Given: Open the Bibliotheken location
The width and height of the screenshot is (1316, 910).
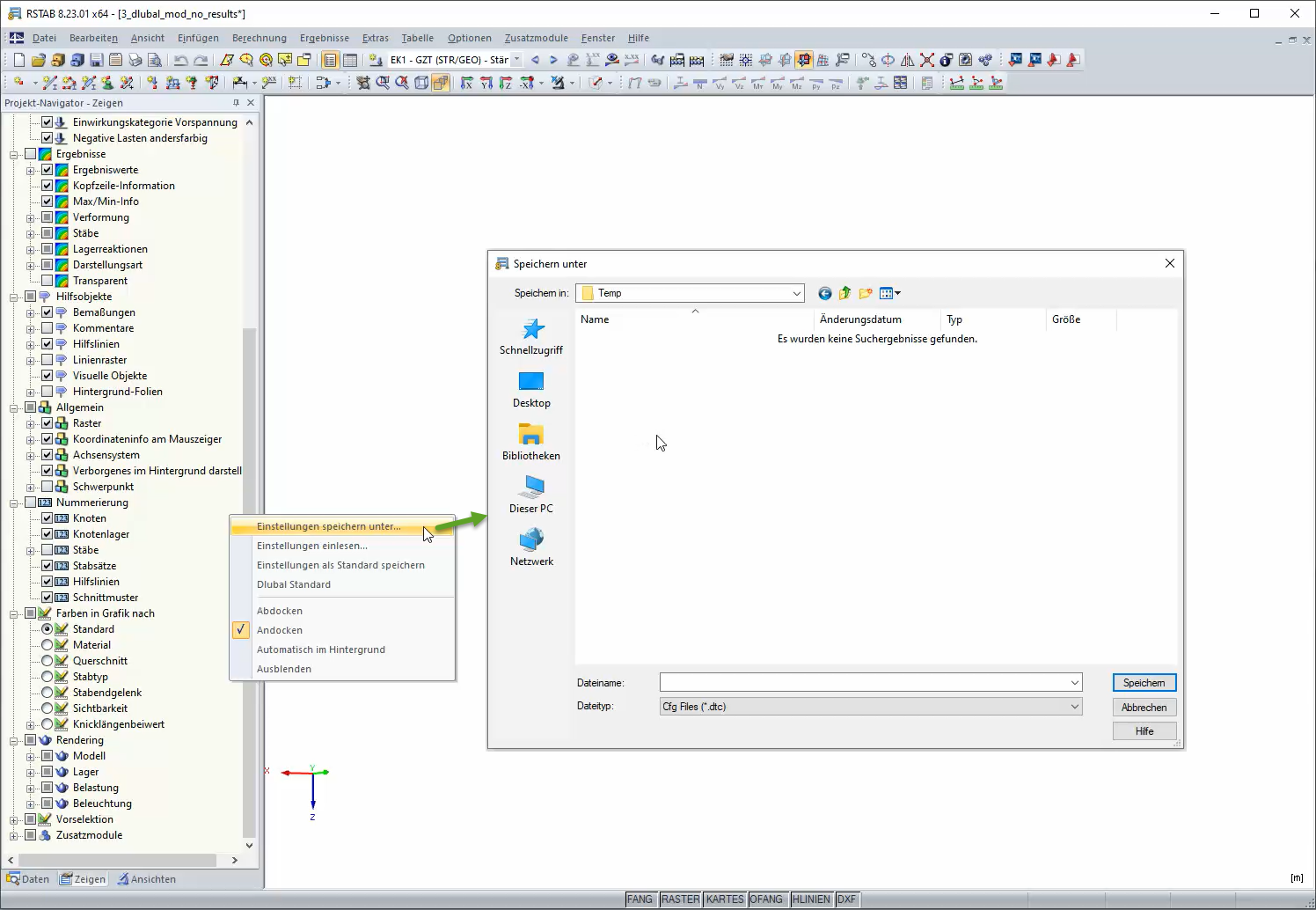Looking at the screenshot, I should pos(531,442).
